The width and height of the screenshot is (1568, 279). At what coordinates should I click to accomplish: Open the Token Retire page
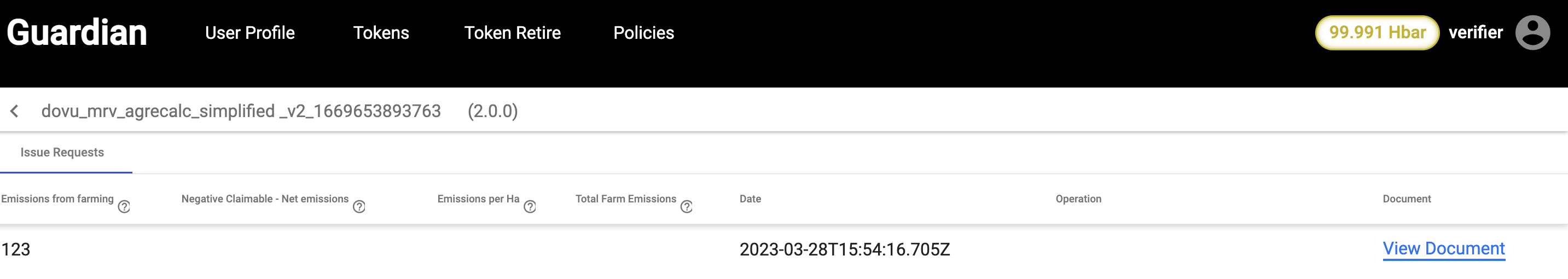[512, 33]
